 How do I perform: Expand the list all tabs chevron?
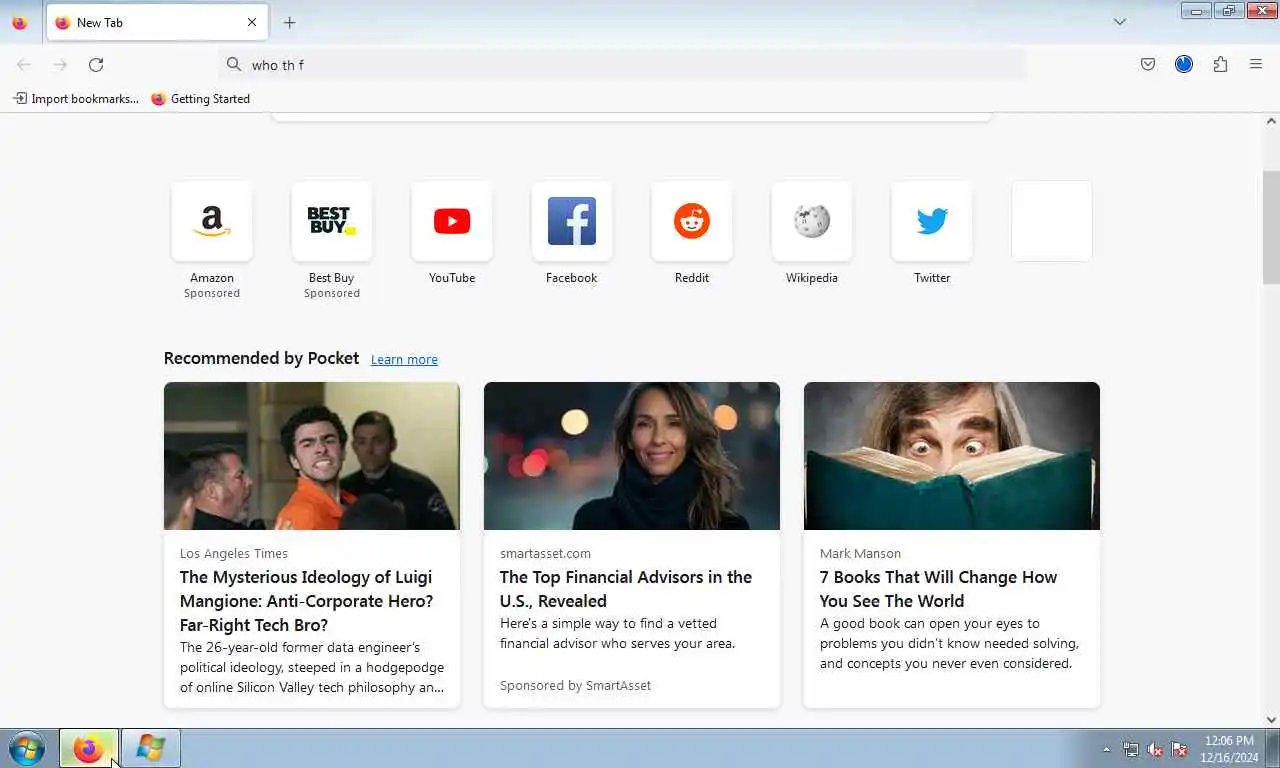[1120, 22]
